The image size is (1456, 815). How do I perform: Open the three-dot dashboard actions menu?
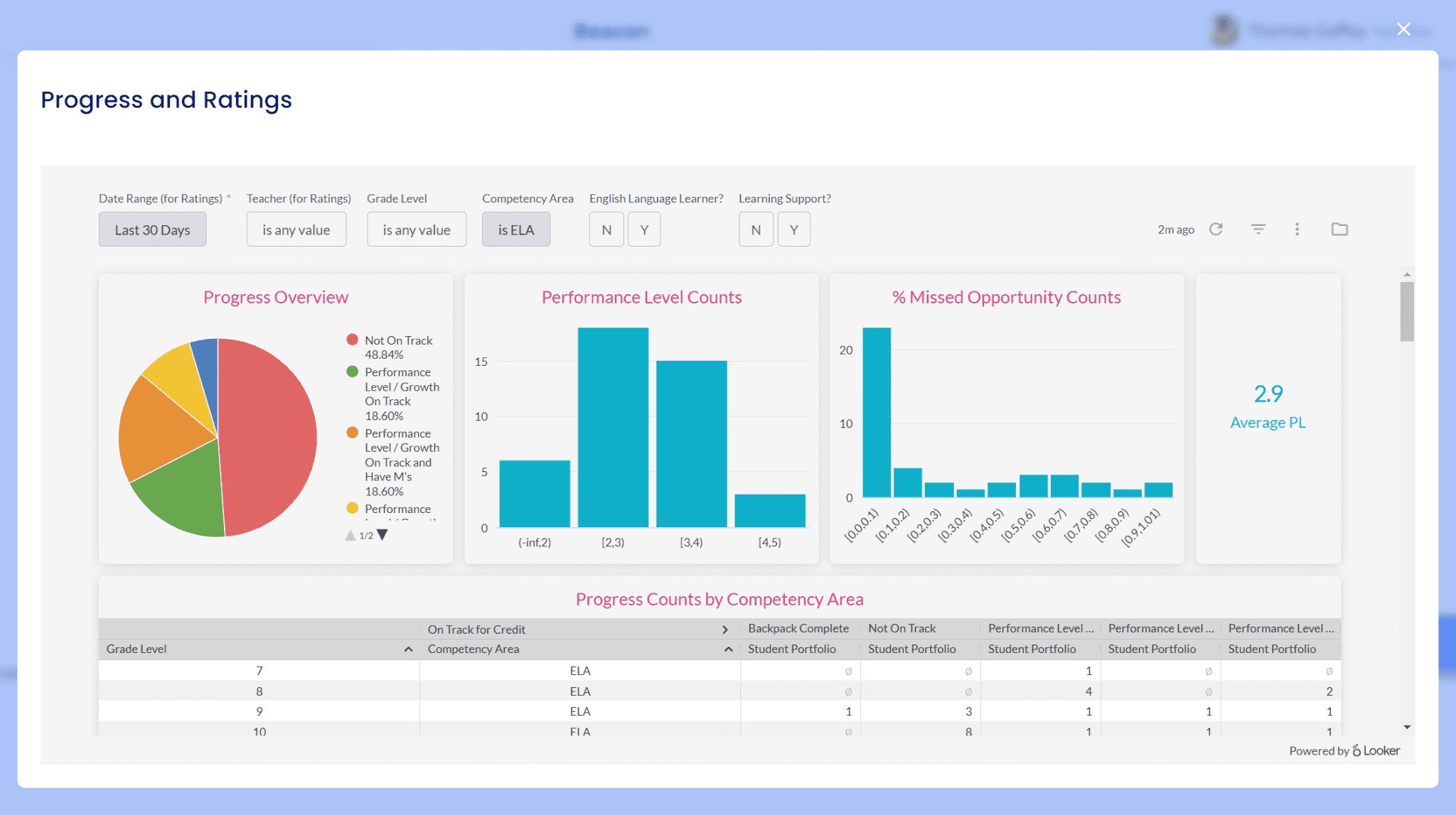pos(1297,229)
